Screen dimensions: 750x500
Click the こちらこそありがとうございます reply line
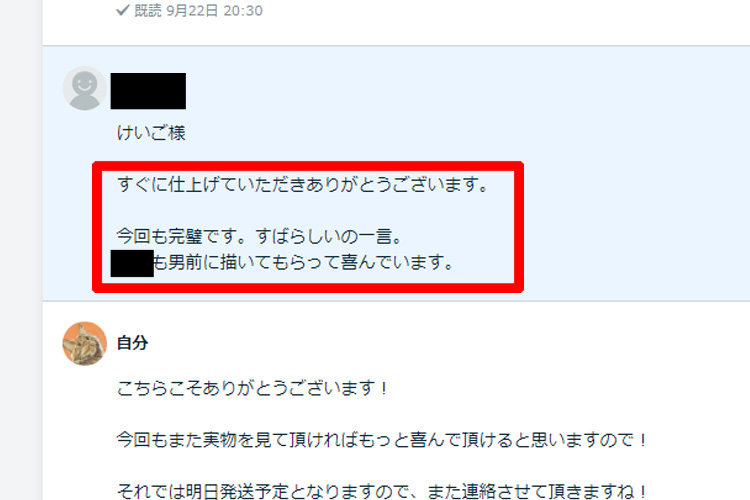coord(253,388)
